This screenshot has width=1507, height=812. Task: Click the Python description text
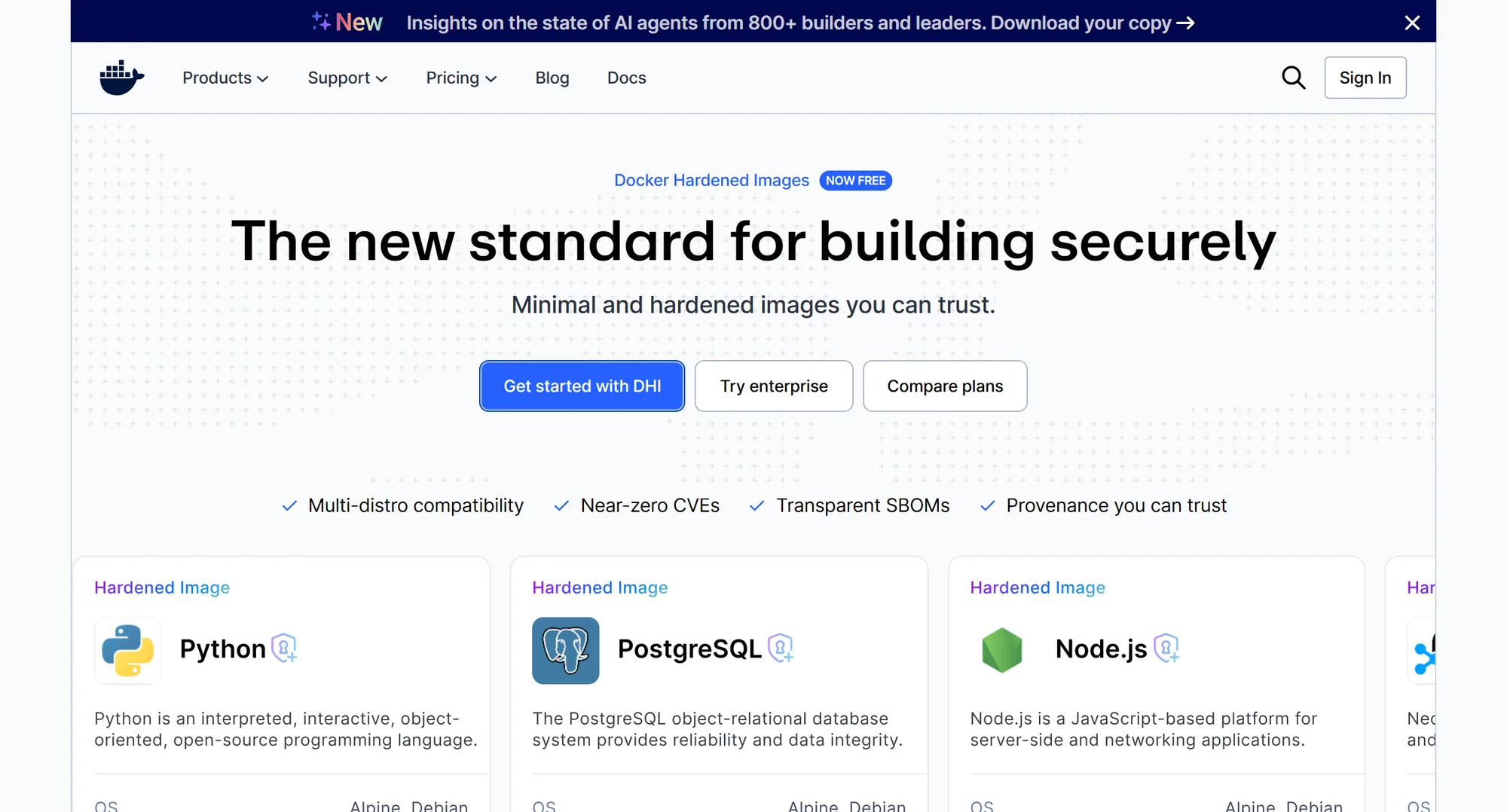(286, 729)
